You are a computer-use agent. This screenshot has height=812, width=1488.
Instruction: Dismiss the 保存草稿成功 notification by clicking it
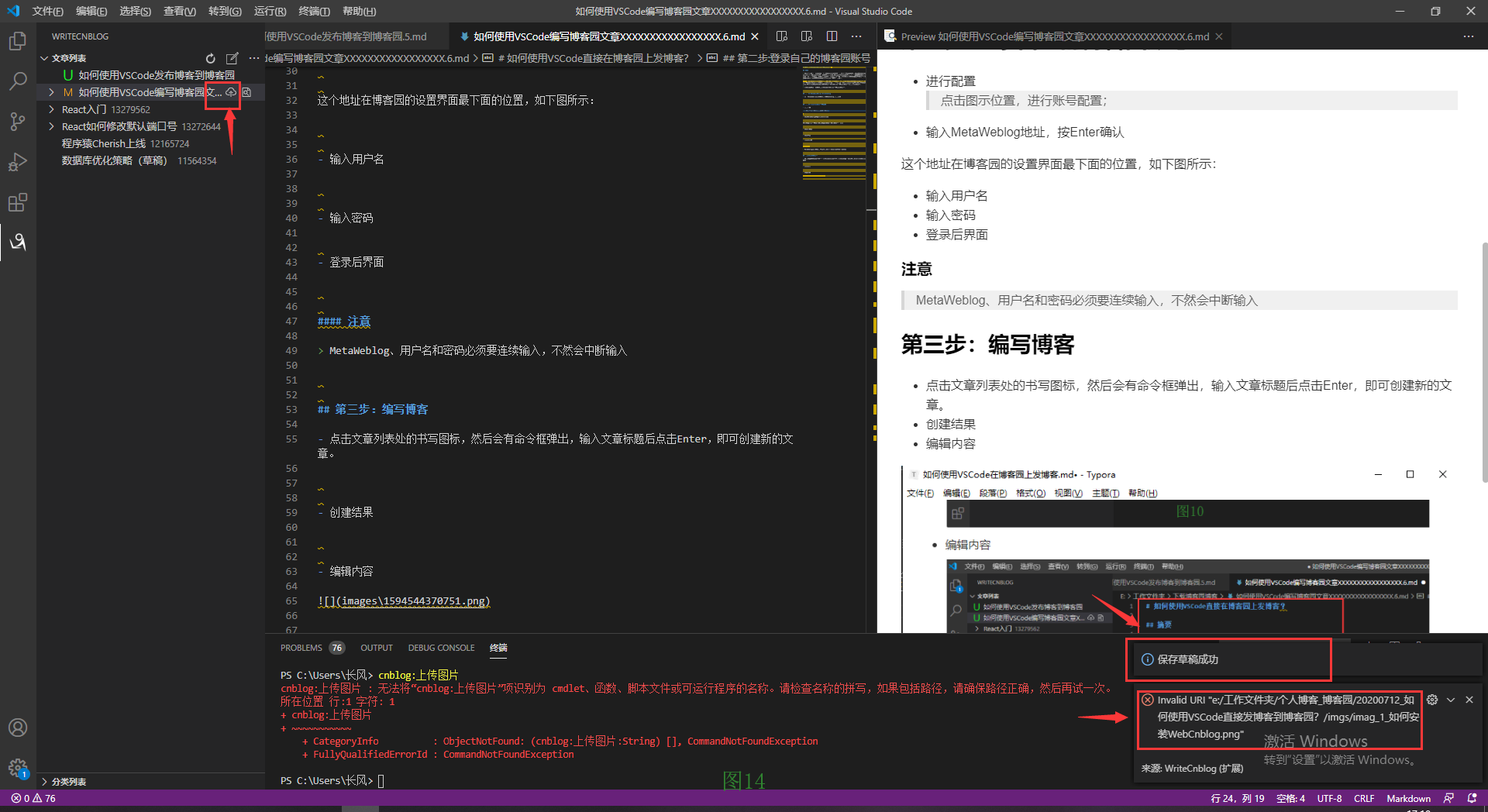coord(1228,659)
